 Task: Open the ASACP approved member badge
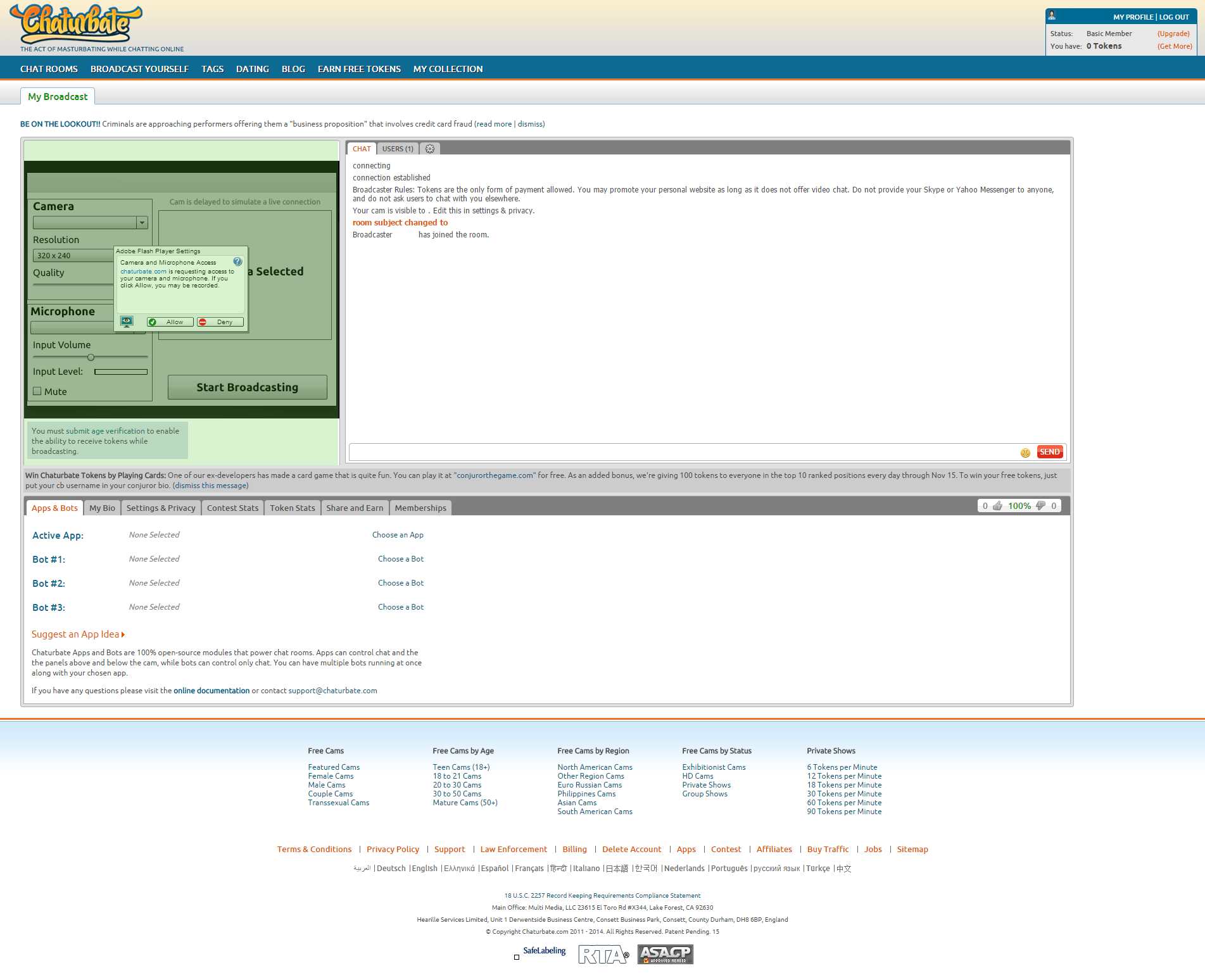666,954
